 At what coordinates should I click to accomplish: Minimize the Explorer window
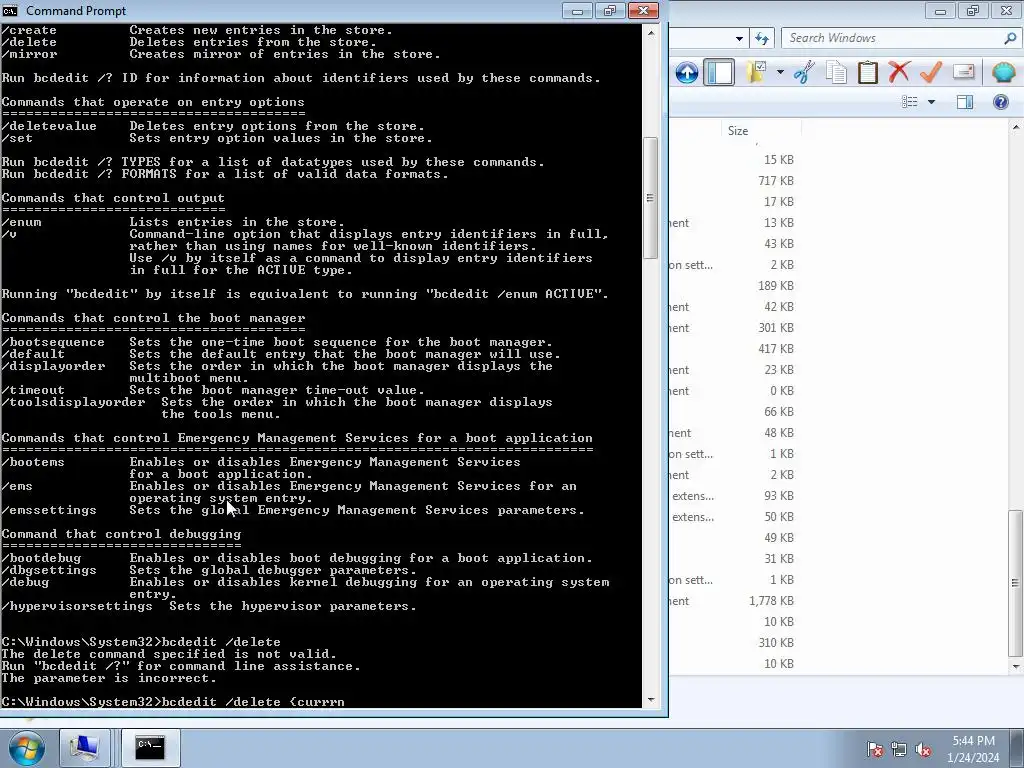click(x=940, y=10)
